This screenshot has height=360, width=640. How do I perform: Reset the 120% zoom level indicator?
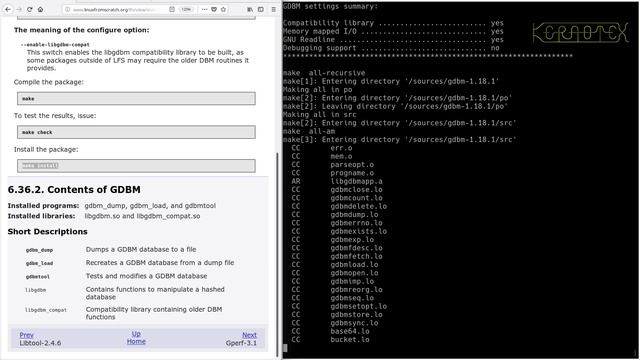[x=186, y=9]
